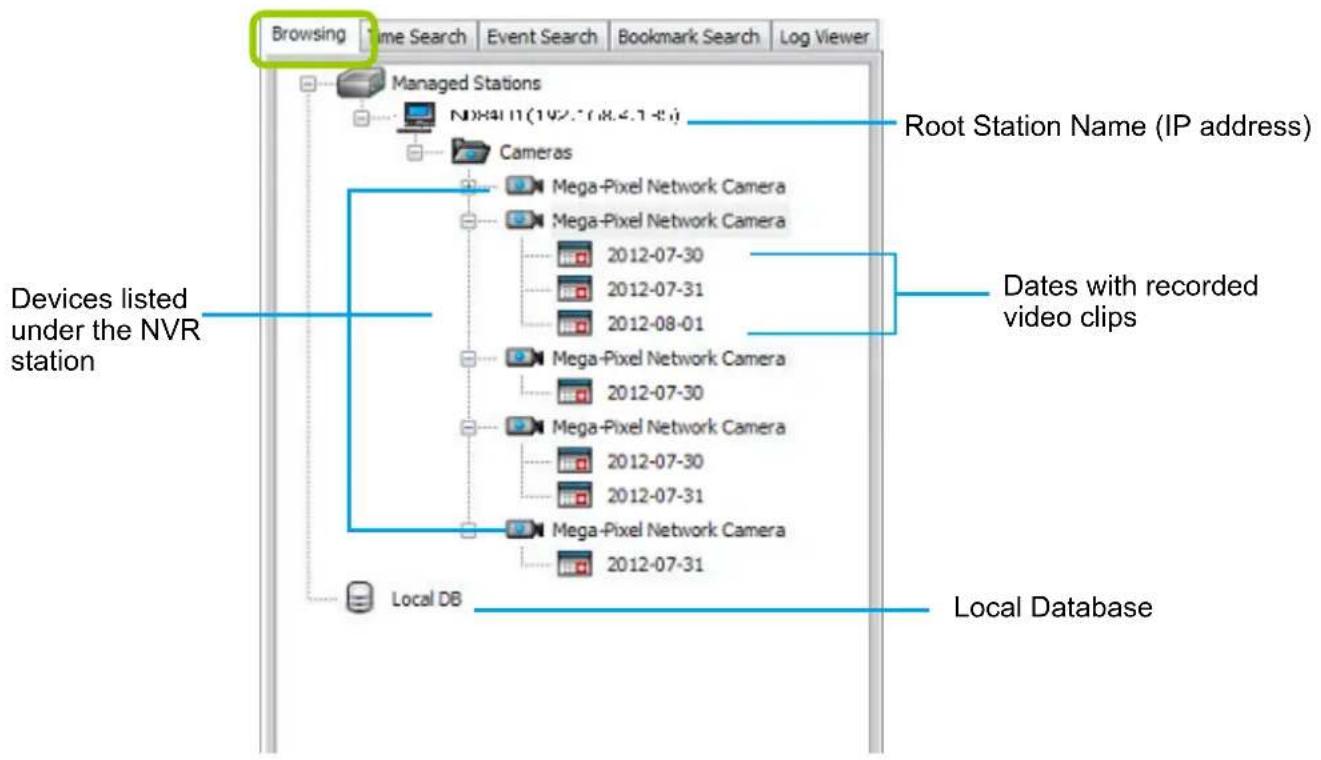Switch to the Bookmark Search tab
Viewport: 1321px width, 760px height.
click(x=689, y=36)
